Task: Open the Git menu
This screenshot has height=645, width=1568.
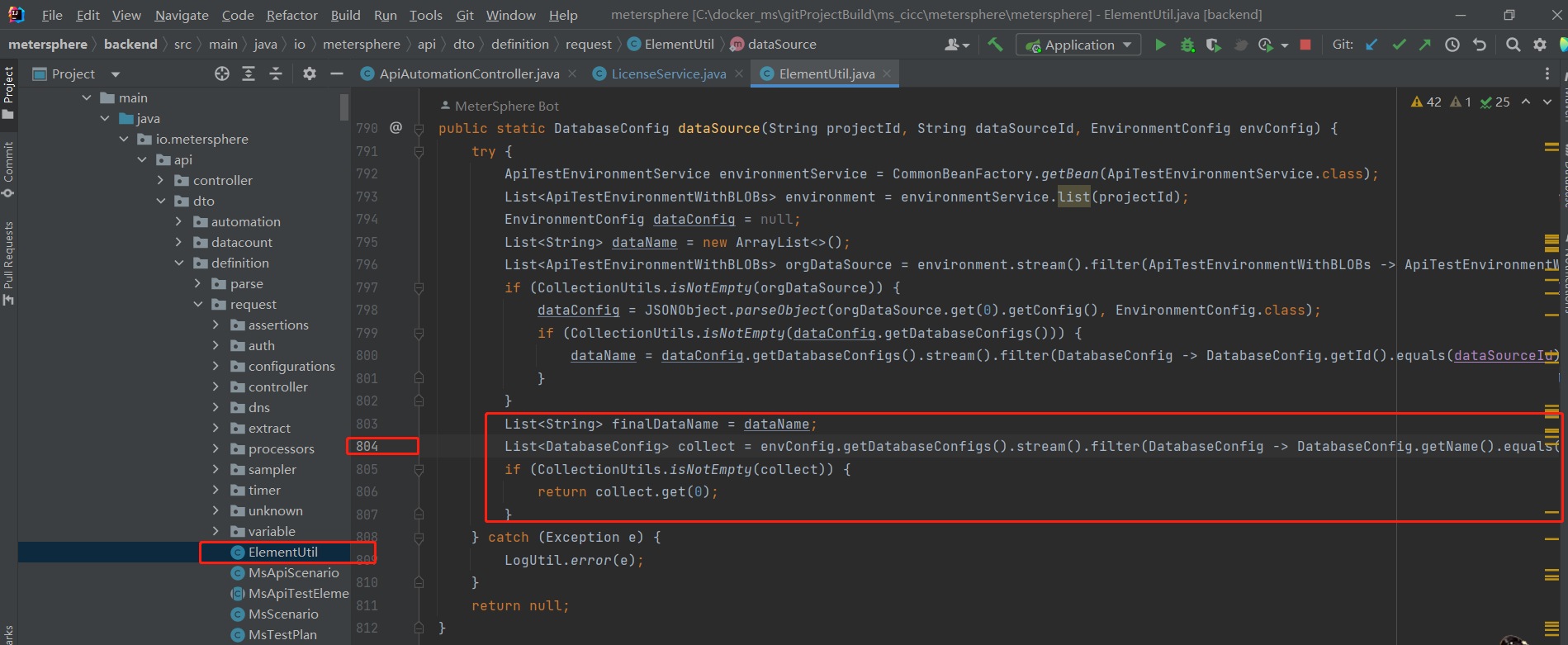Action: pos(465,15)
